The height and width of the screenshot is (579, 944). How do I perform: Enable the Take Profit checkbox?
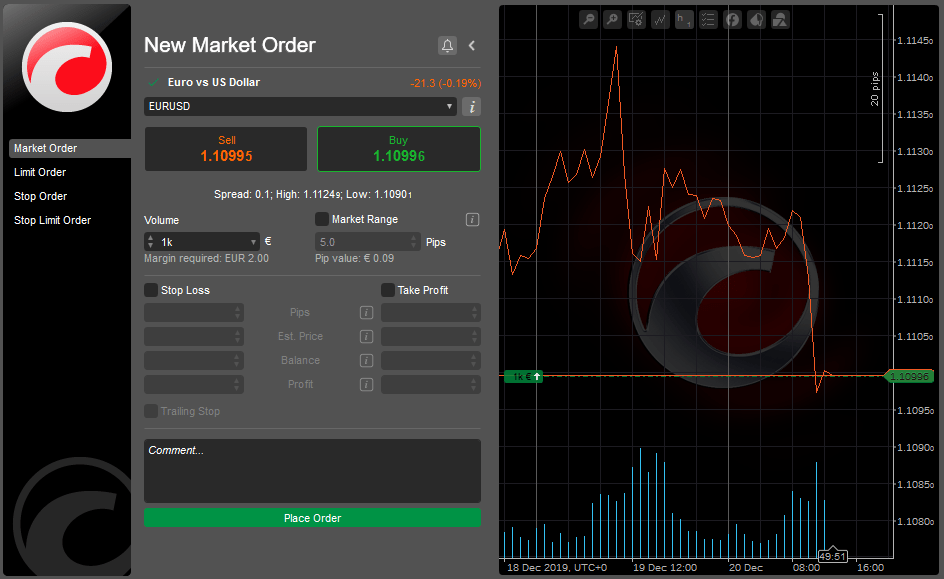[x=388, y=290]
